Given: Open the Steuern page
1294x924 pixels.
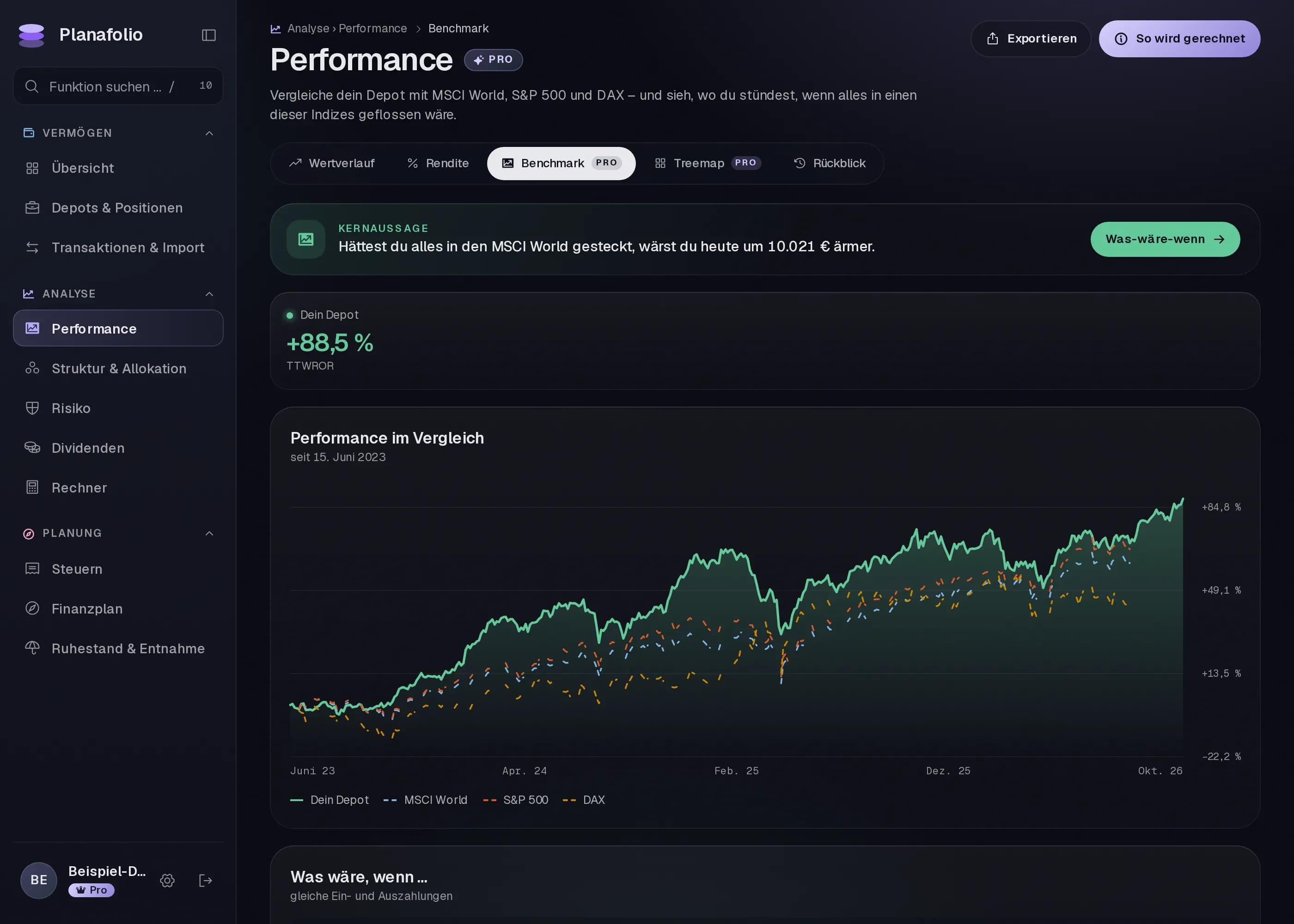Looking at the screenshot, I should pyautogui.click(x=118, y=569).
